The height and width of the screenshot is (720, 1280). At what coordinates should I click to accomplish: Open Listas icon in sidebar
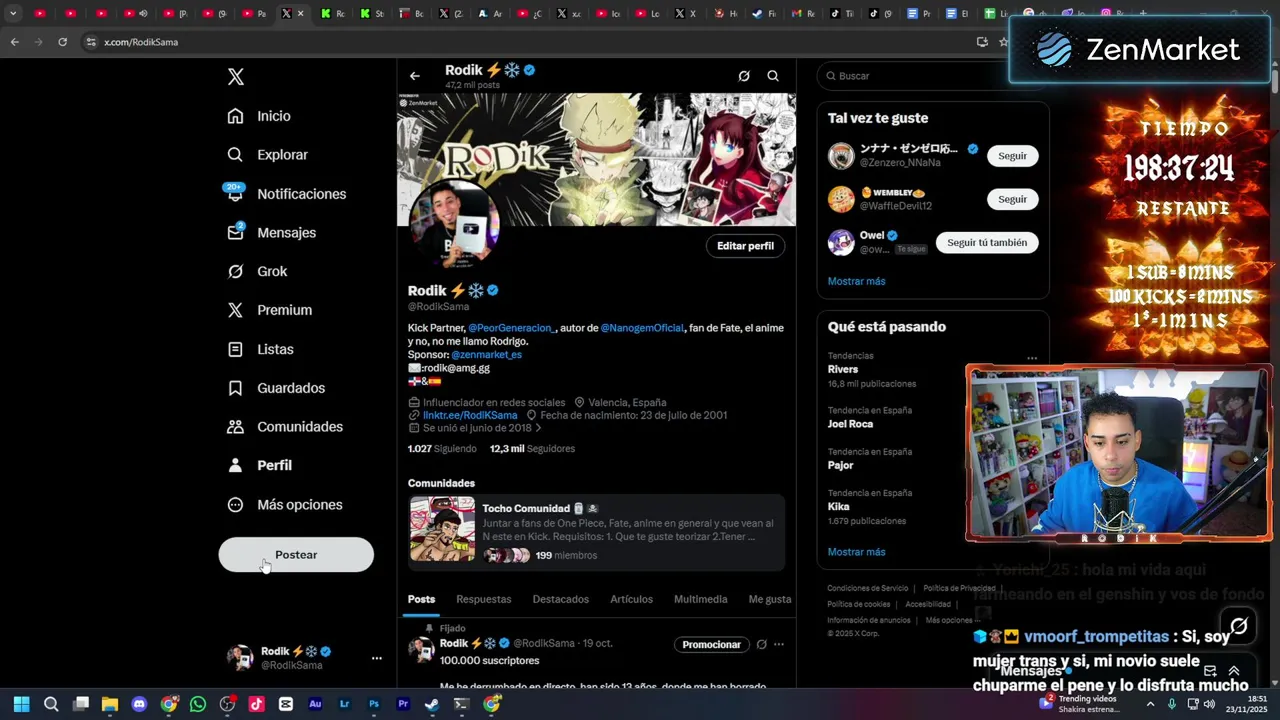(235, 349)
